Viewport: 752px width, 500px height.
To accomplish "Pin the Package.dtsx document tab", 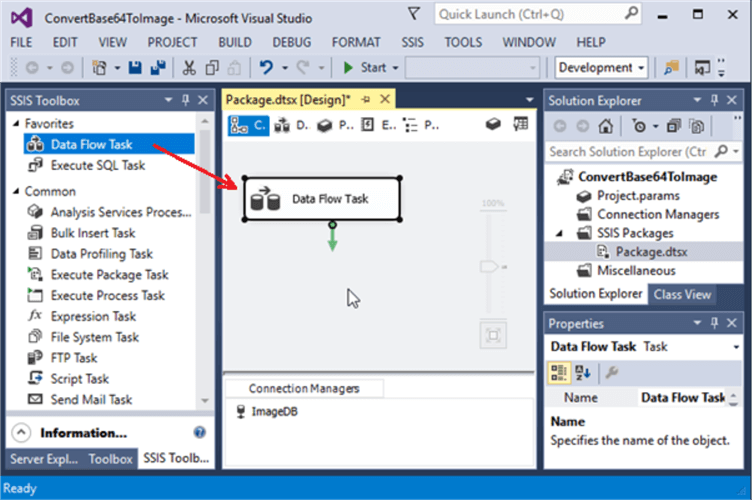I will click(x=366, y=100).
